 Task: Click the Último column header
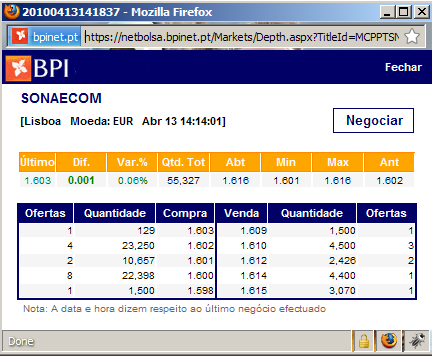tap(37, 162)
